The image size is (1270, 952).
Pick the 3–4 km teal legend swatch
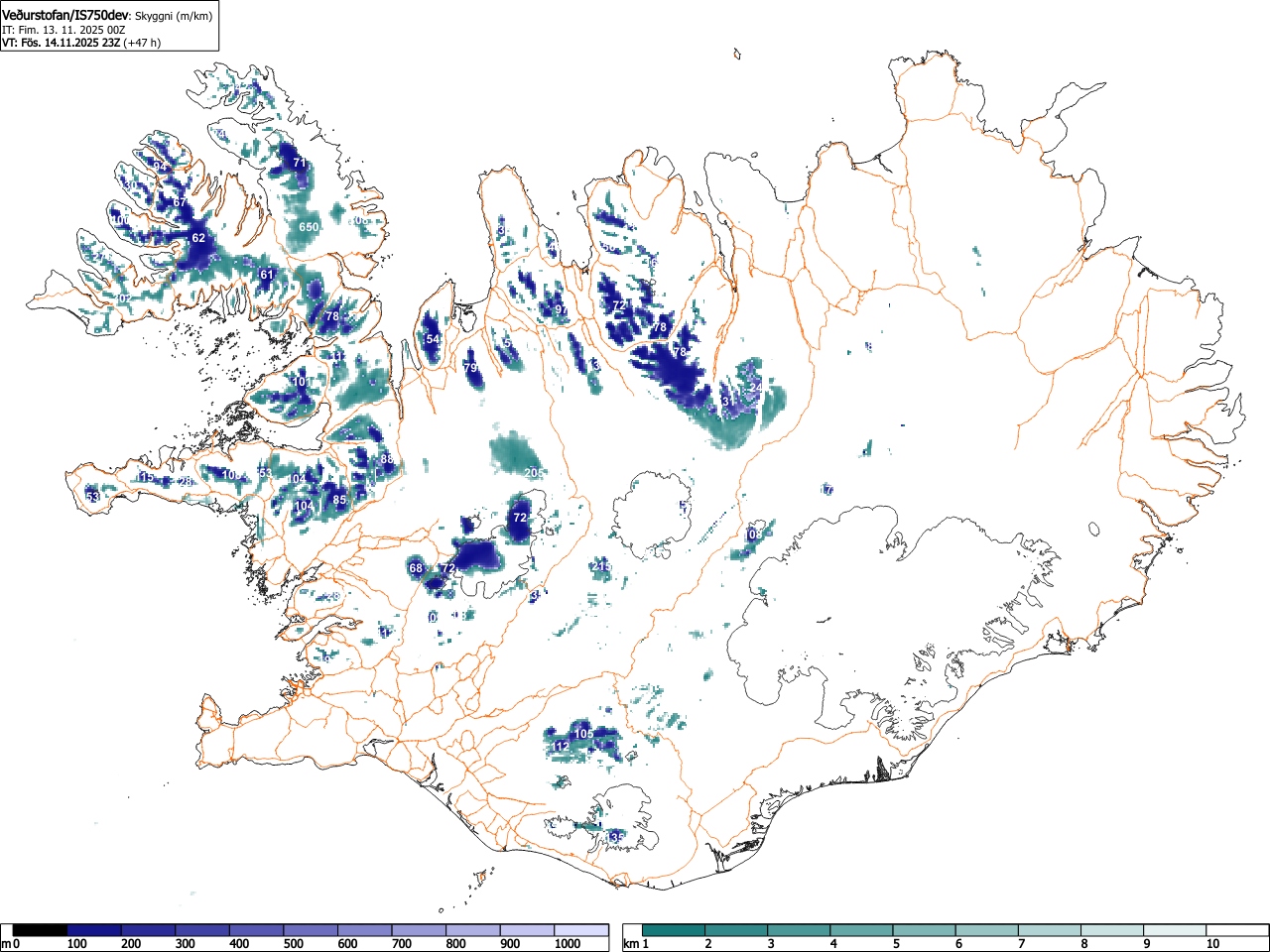[x=801, y=930]
